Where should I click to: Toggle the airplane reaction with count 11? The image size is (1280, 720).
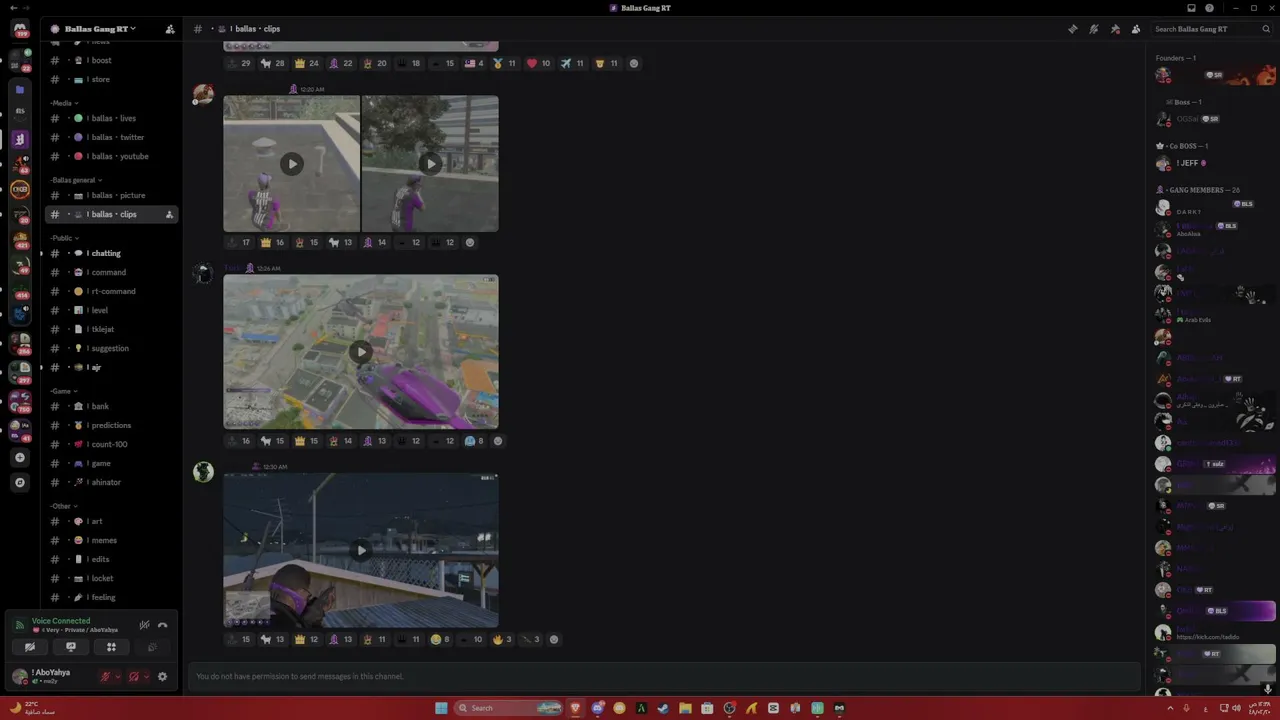(572, 63)
